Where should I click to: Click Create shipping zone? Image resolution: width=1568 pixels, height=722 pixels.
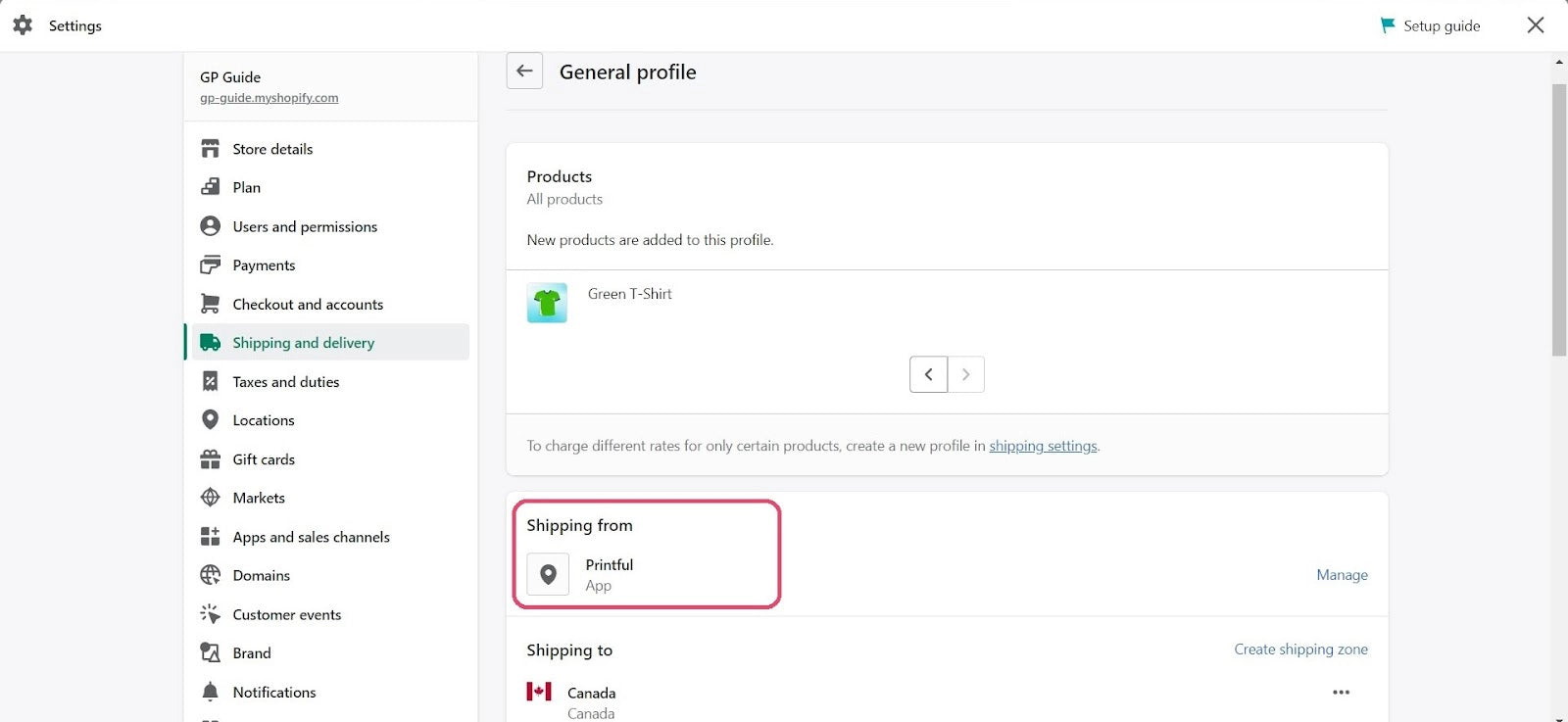point(1300,650)
